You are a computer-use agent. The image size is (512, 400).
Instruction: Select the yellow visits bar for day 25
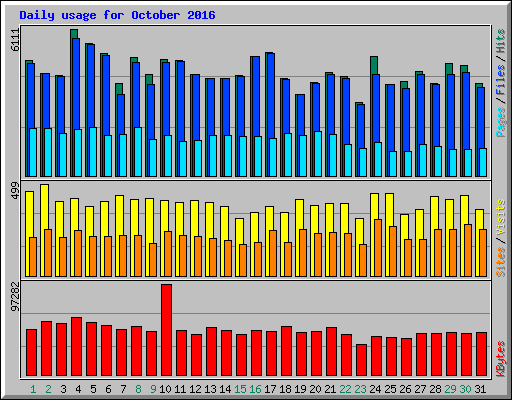tap(390, 210)
